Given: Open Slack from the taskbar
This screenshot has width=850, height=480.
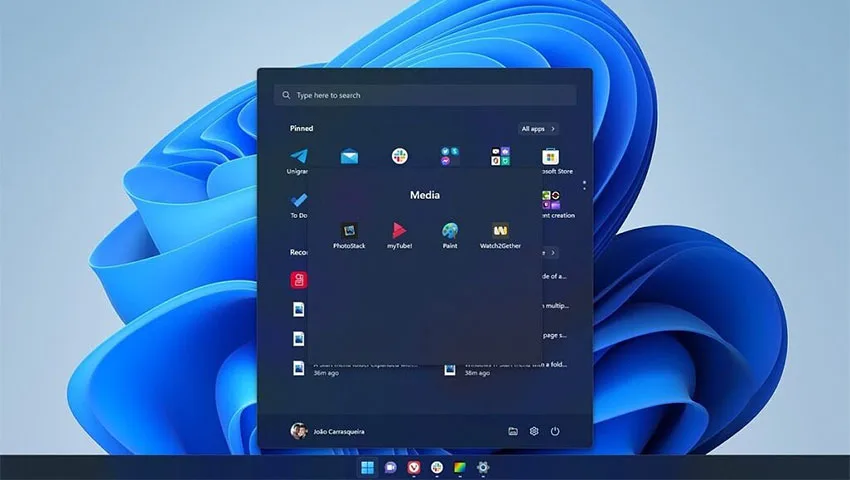Looking at the screenshot, I should pyautogui.click(x=437, y=467).
